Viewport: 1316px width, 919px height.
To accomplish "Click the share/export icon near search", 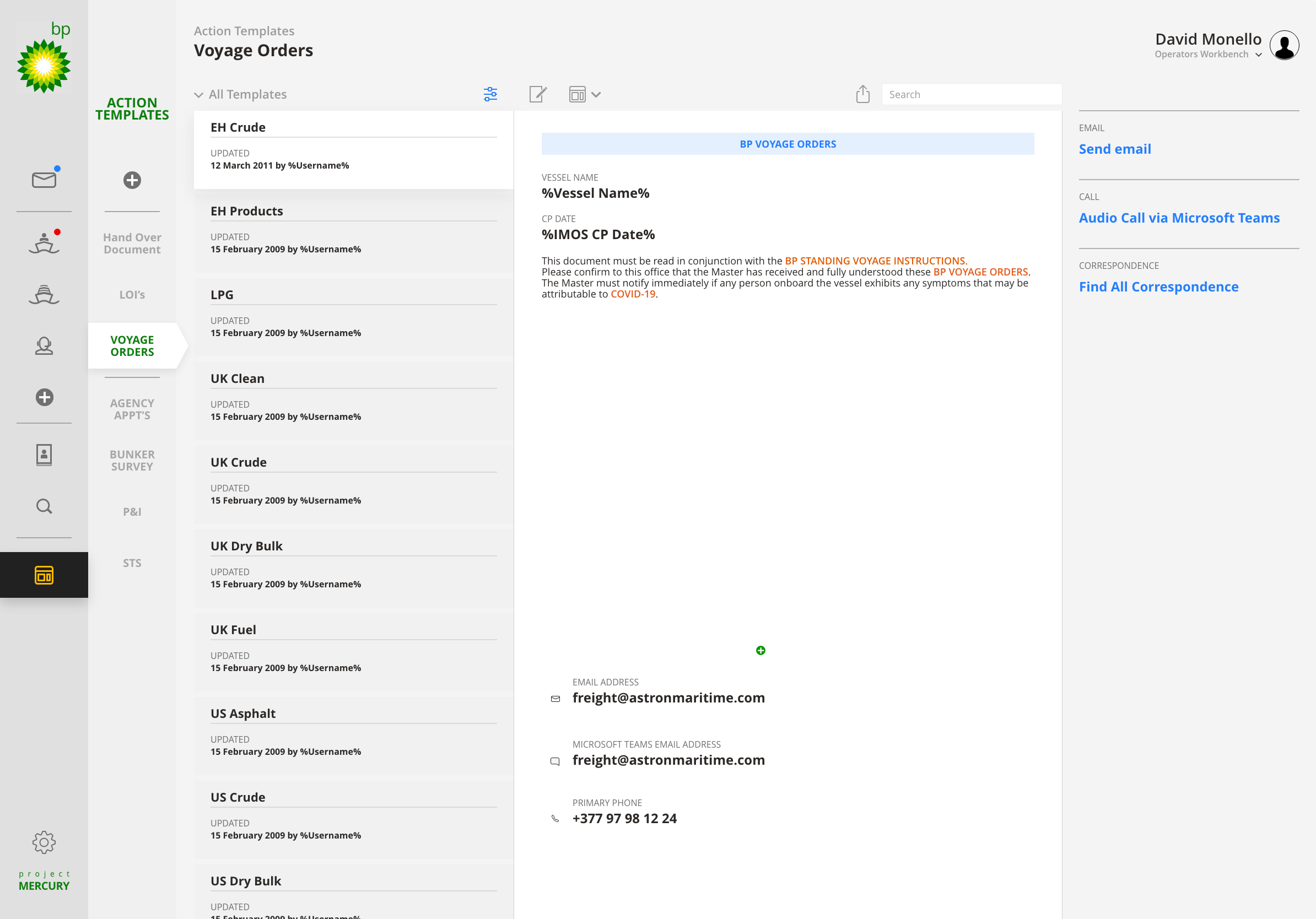I will point(862,95).
